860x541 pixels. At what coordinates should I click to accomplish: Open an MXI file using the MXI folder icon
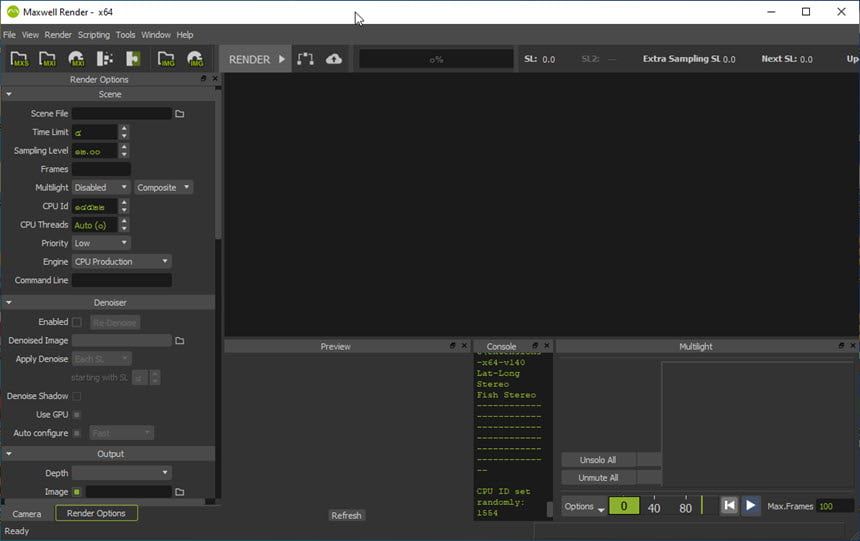[x=48, y=59]
